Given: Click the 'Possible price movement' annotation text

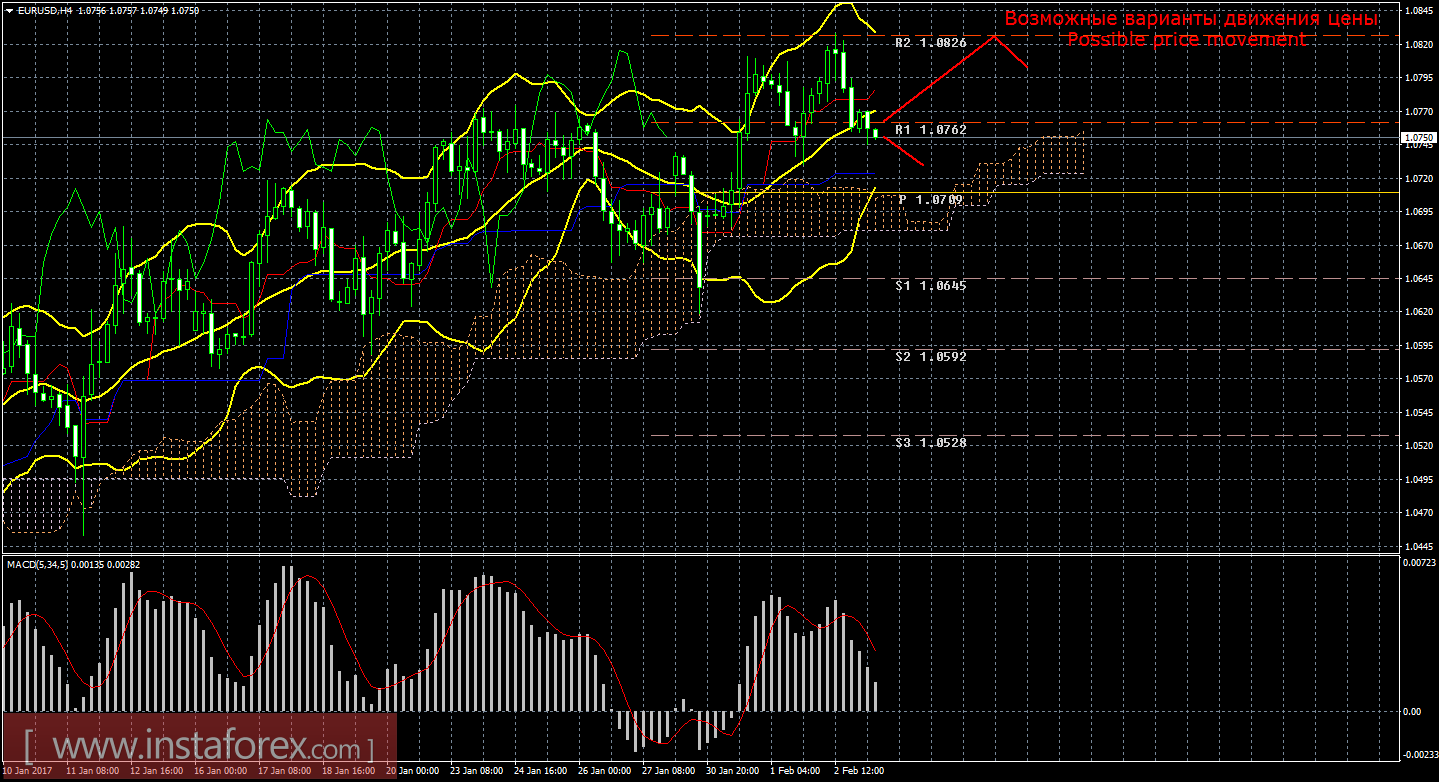Looking at the screenshot, I should point(1186,39).
